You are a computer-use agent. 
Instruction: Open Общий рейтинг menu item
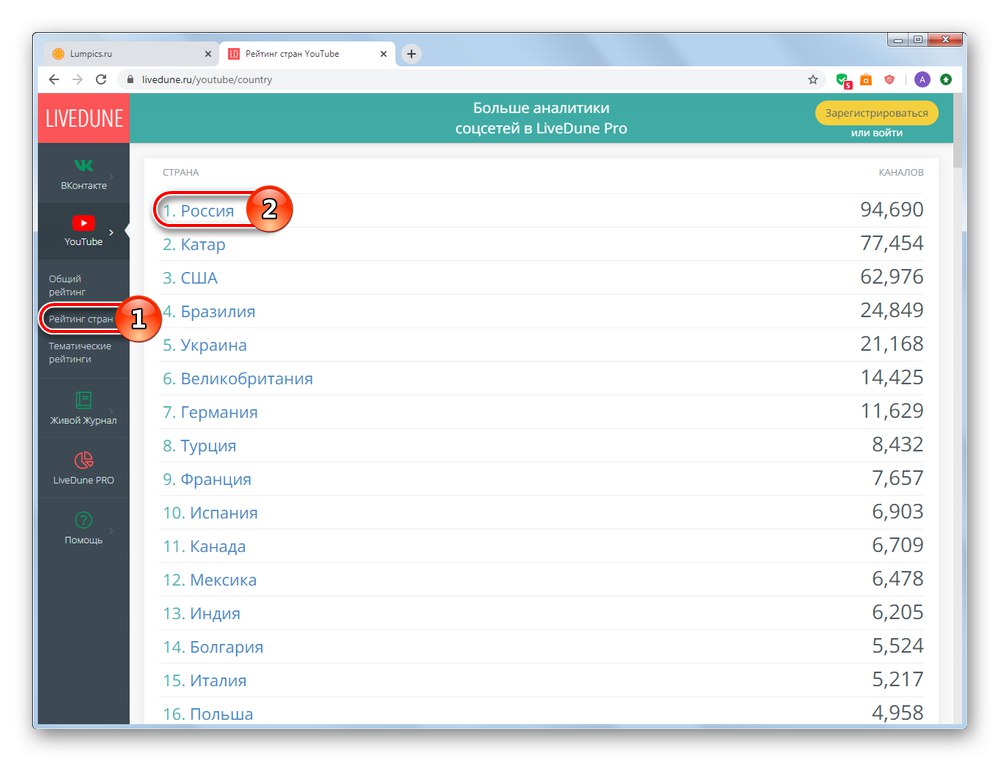67,285
